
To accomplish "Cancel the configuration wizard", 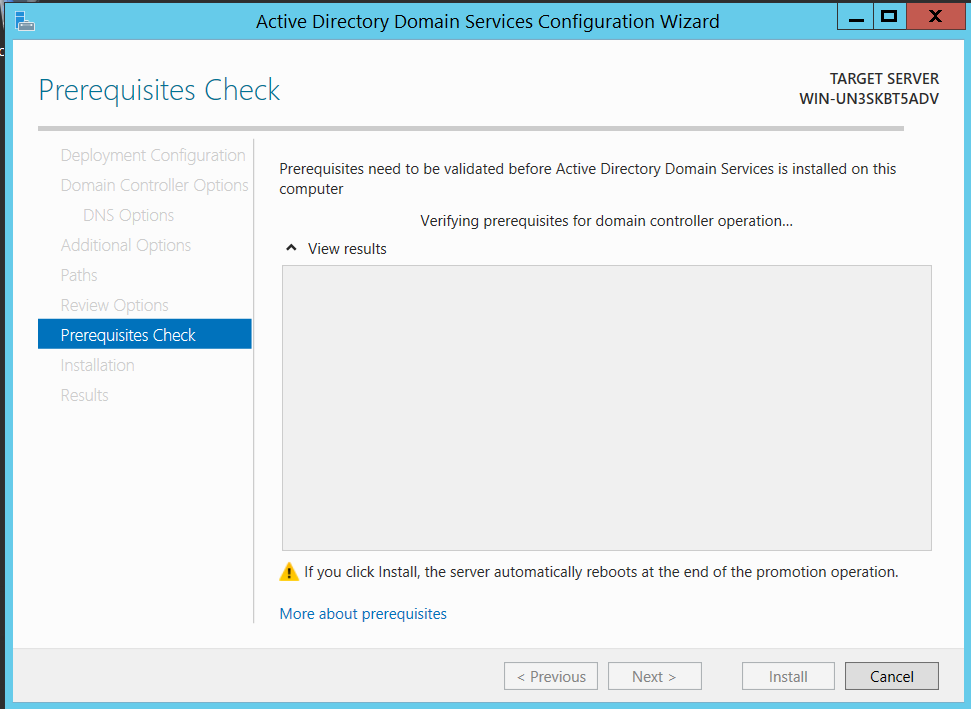I will pyautogui.click(x=892, y=676).
